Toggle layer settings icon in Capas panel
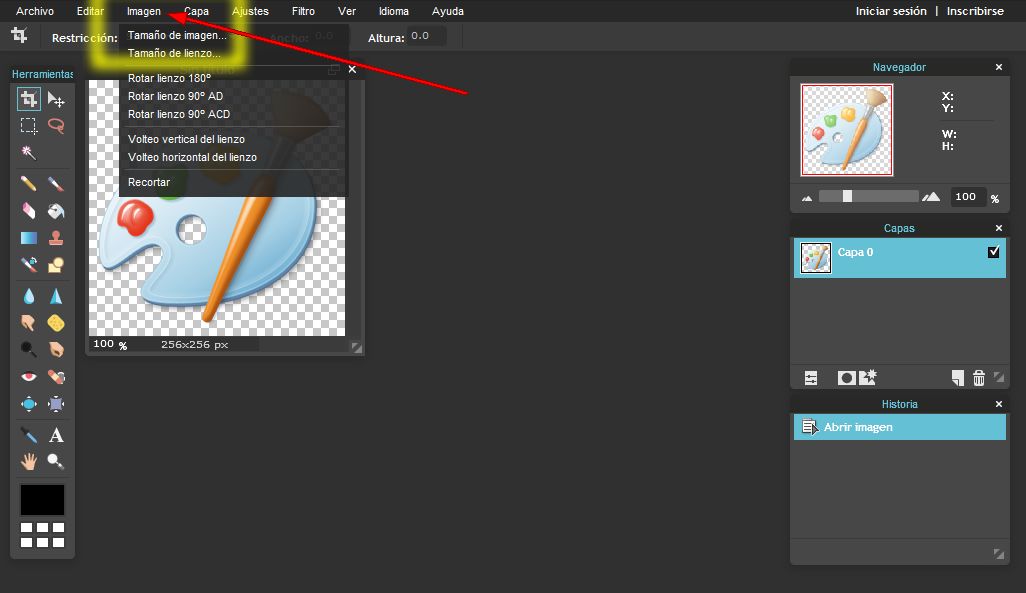Viewport: 1026px width, 593px height. point(811,378)
